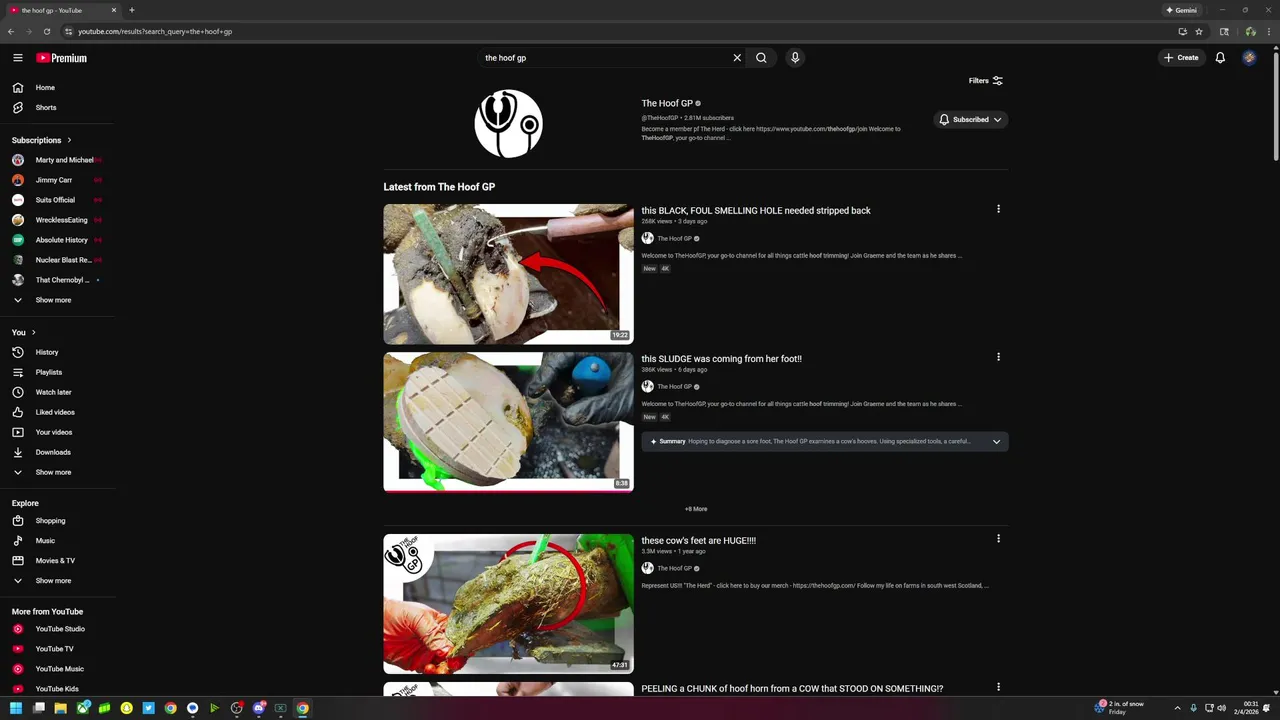This screenshot has height=720, width=1280.
Task: Open Gemini in Chrome
Action: (1181, 10)
